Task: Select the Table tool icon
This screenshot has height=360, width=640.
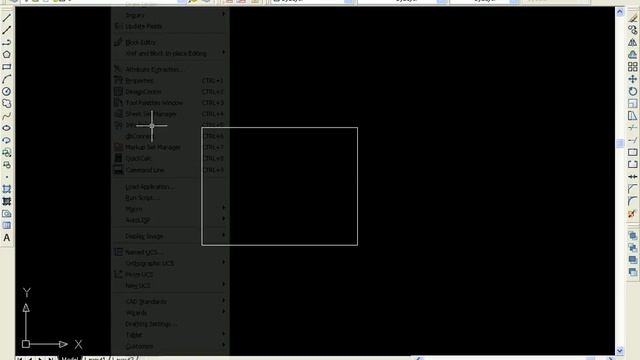Action: [x=7, y=226]
